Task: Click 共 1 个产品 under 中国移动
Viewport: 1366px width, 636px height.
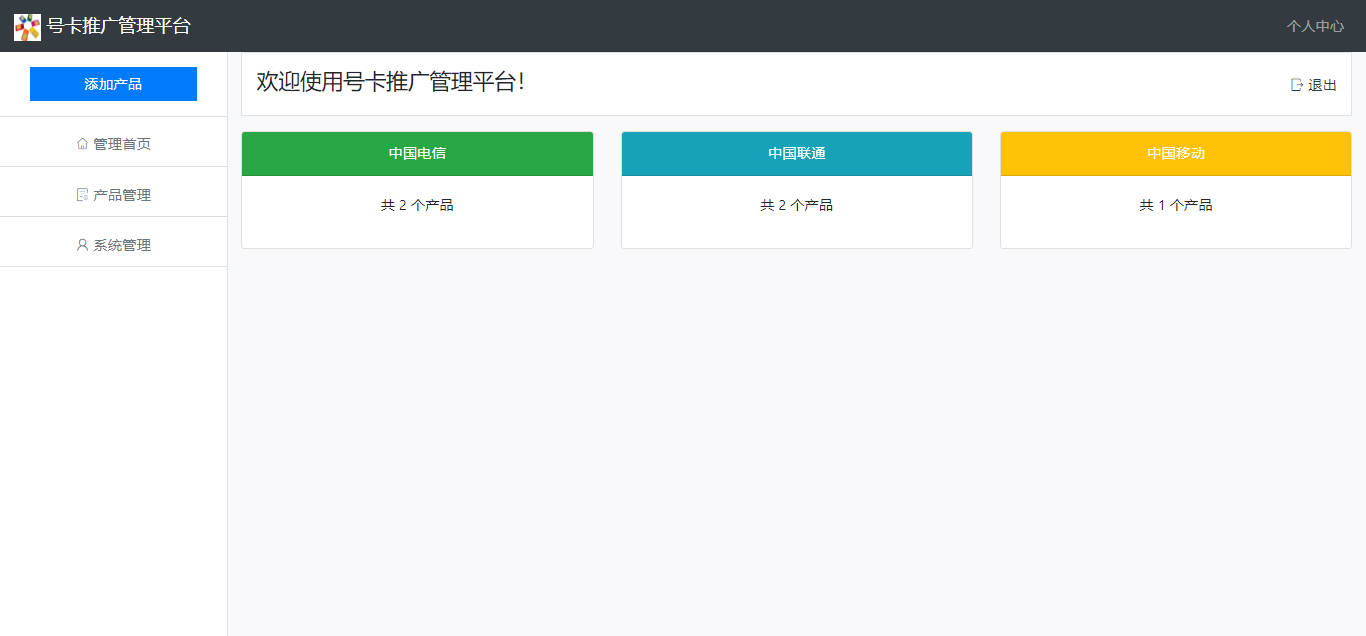Action: click(x=1176, y=205)
